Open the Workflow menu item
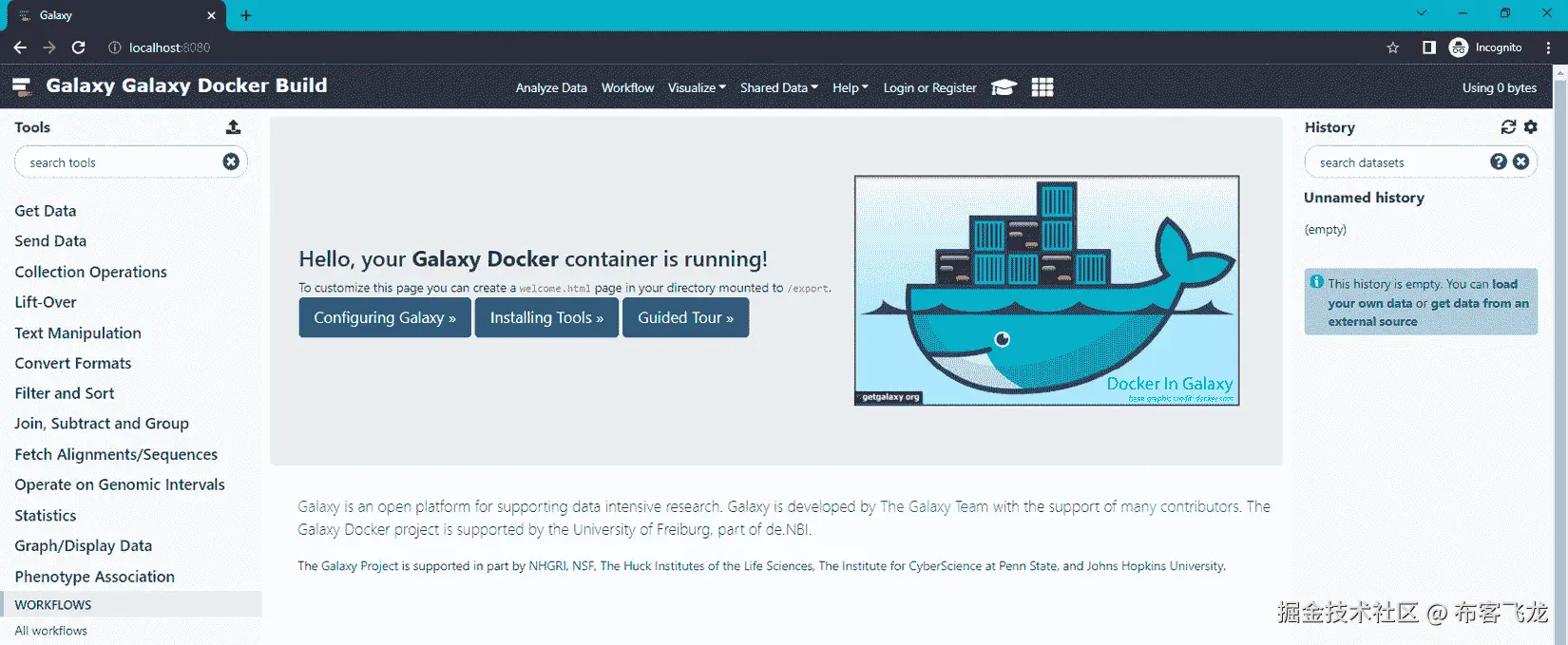This screenshot has width=1568, height=645. [627, 87]
